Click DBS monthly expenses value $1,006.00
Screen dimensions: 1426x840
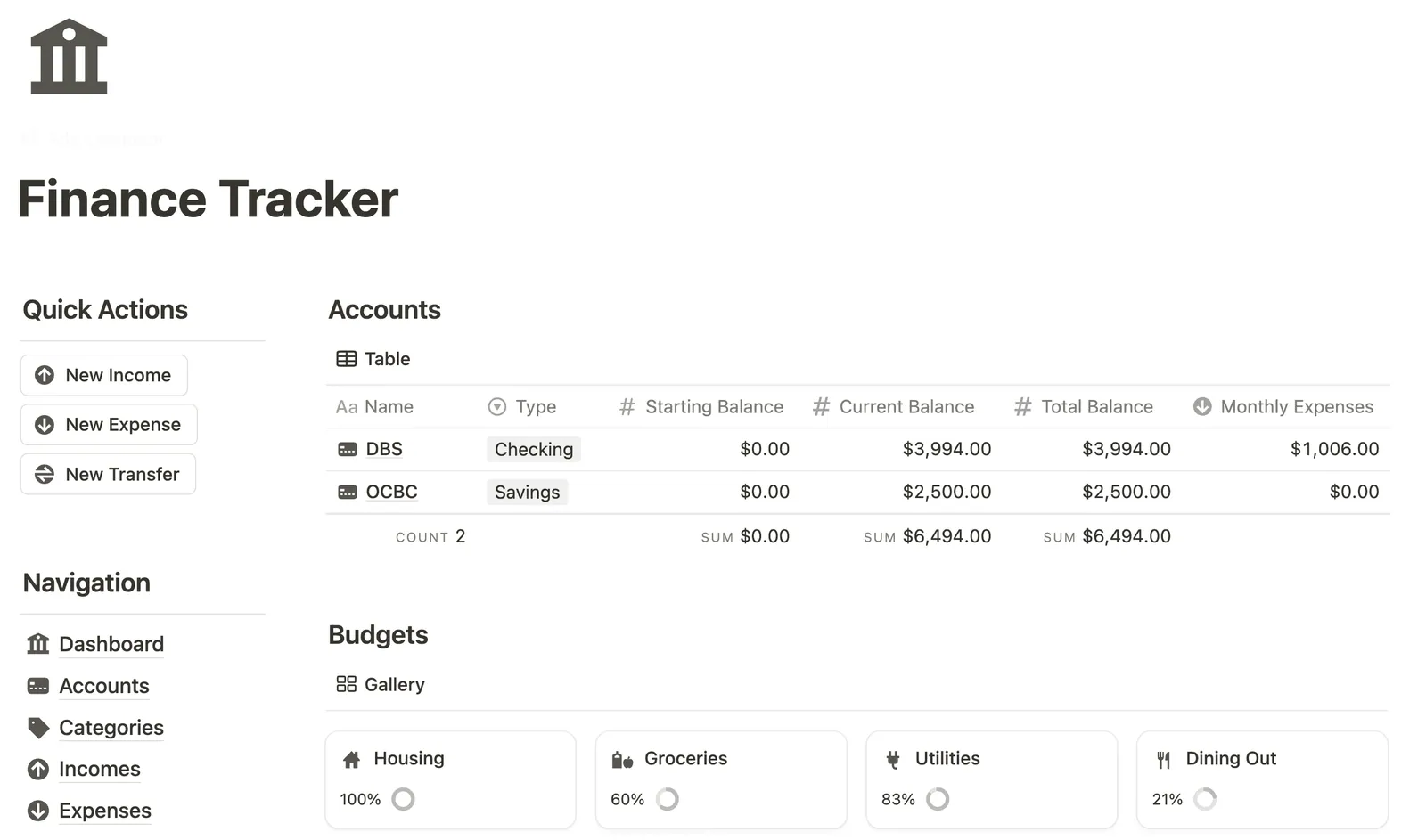click(1334, 449)
